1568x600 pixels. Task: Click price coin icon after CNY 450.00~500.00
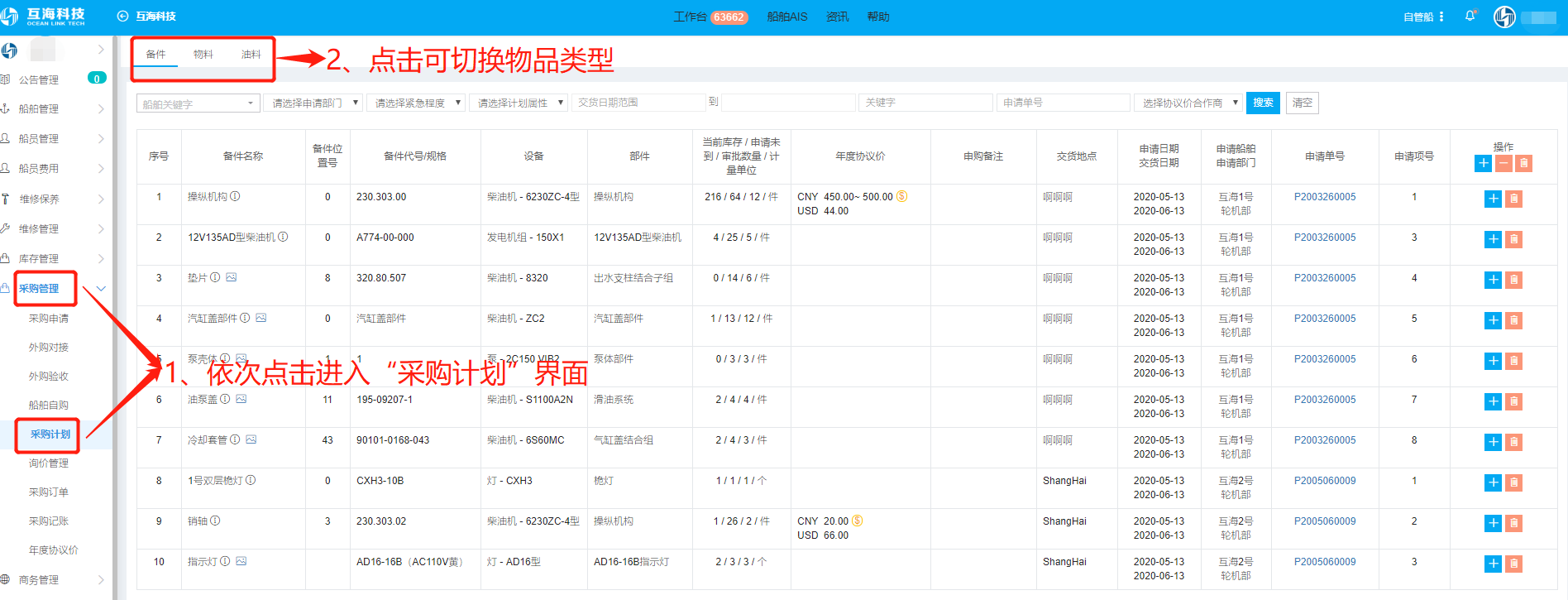(902, 197)
